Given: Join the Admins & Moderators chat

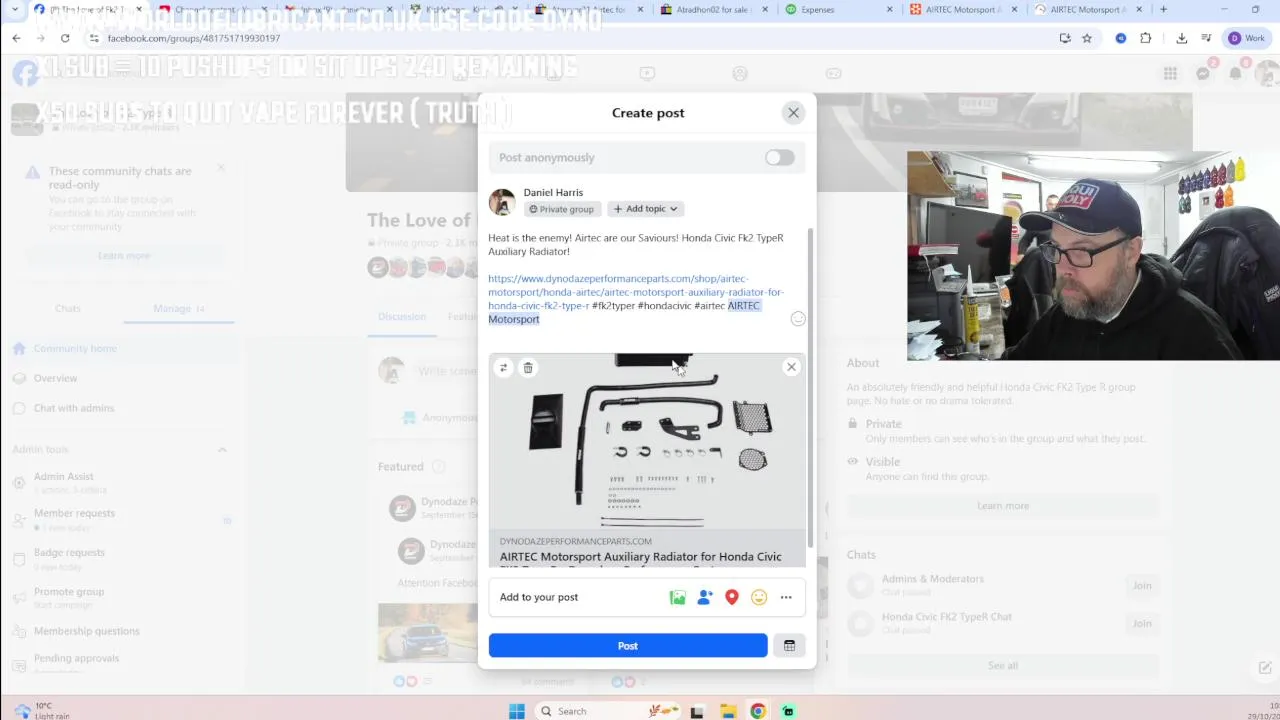Looking at the screenshot, I should pyautogui.click(x=1142, y=586).
